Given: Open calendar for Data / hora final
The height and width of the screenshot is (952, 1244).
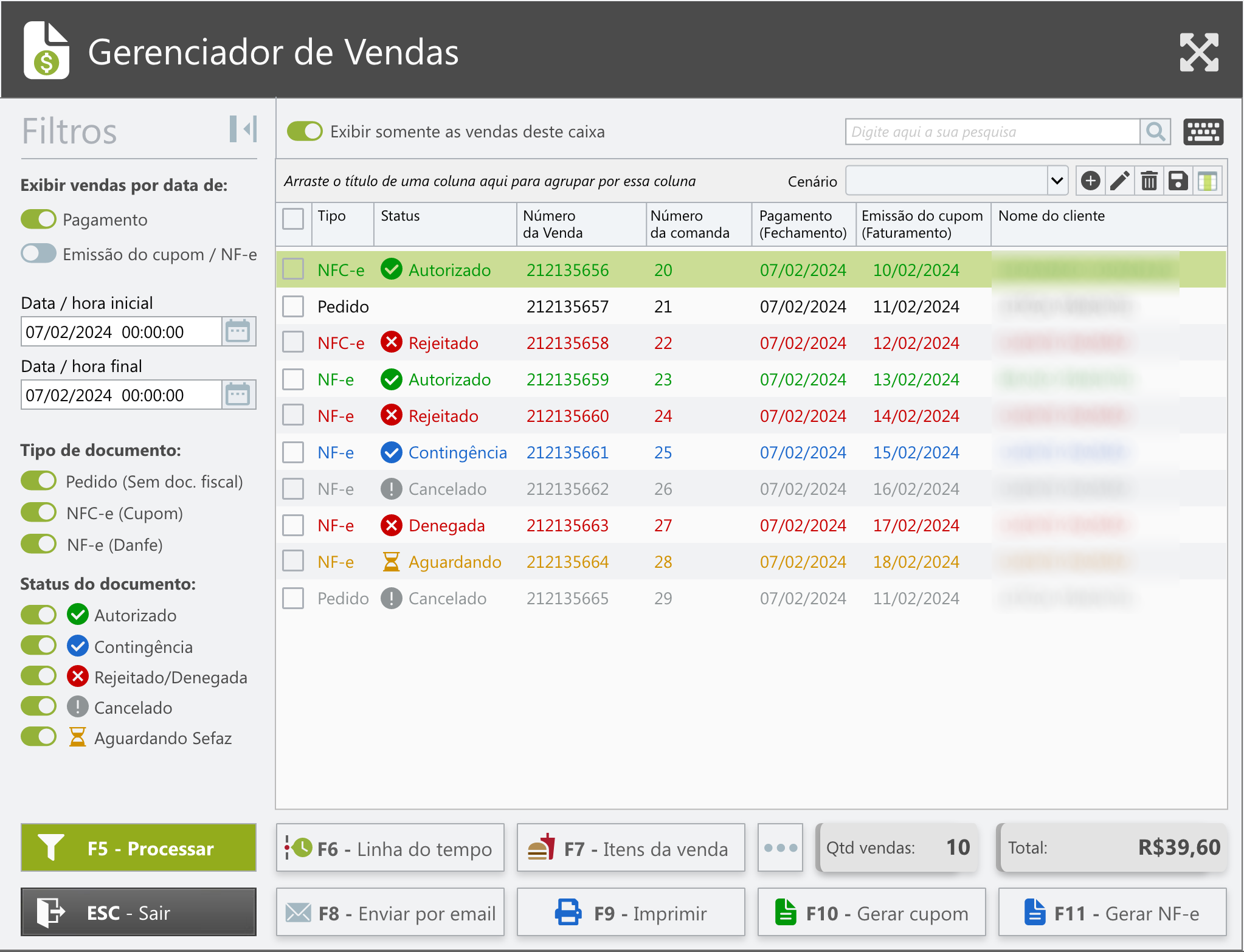Looking at the screenshot, I should [238, 395].
